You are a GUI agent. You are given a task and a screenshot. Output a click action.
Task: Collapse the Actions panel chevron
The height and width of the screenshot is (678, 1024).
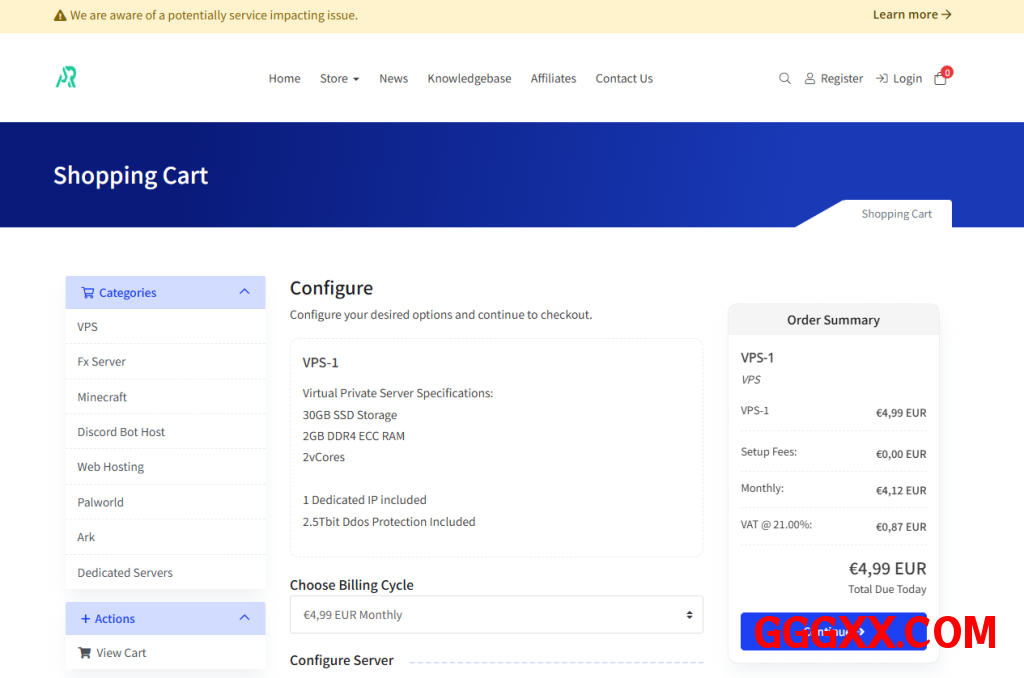[244, 618]
